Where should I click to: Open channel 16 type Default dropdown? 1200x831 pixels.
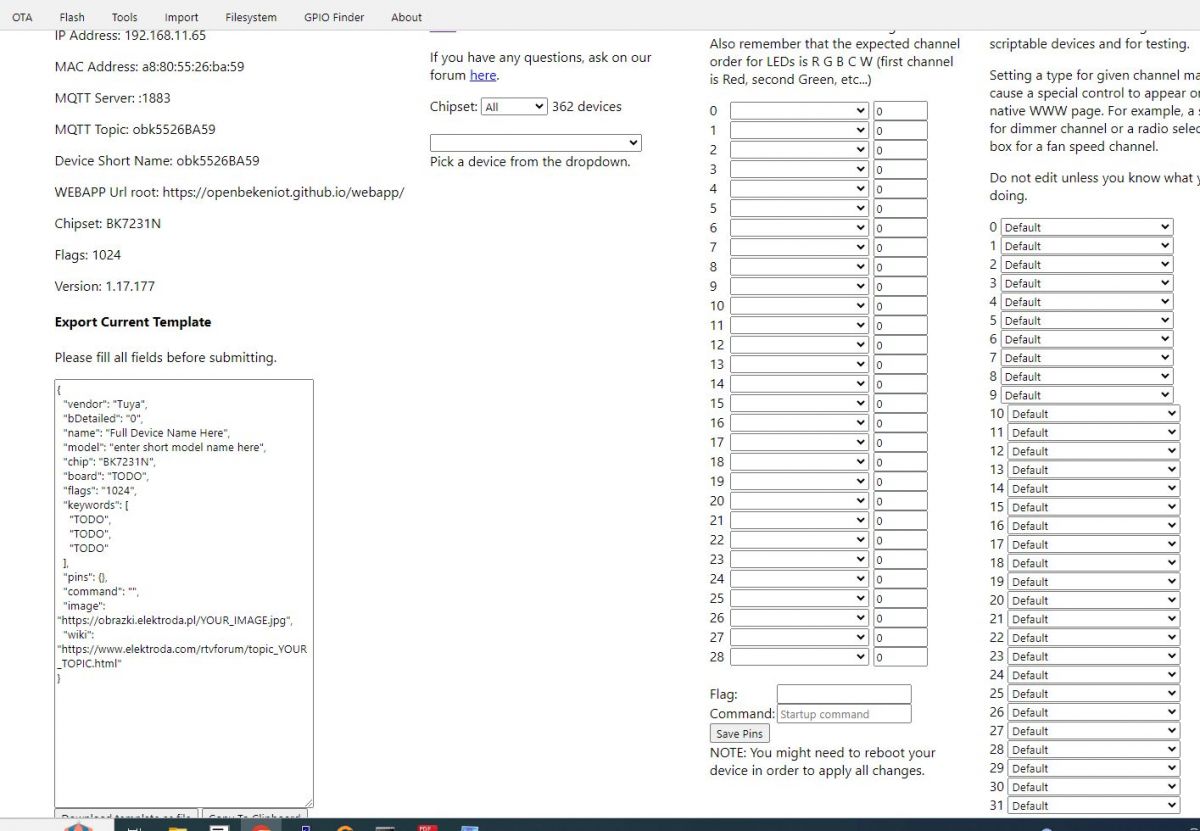tap(1093, 525)
